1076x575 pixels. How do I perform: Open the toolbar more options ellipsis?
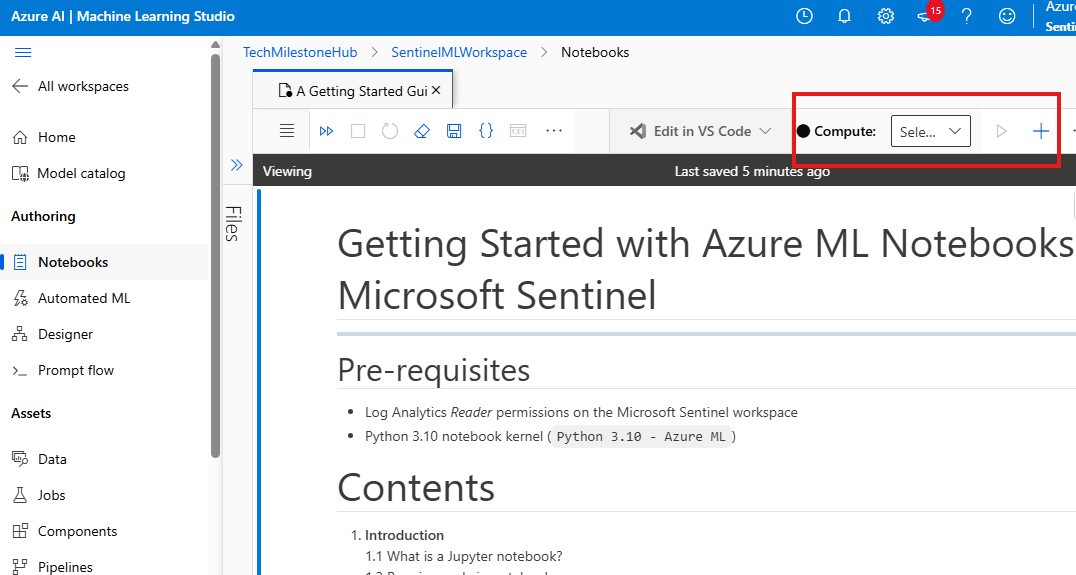pyautogui.click(x=554, y=130)
